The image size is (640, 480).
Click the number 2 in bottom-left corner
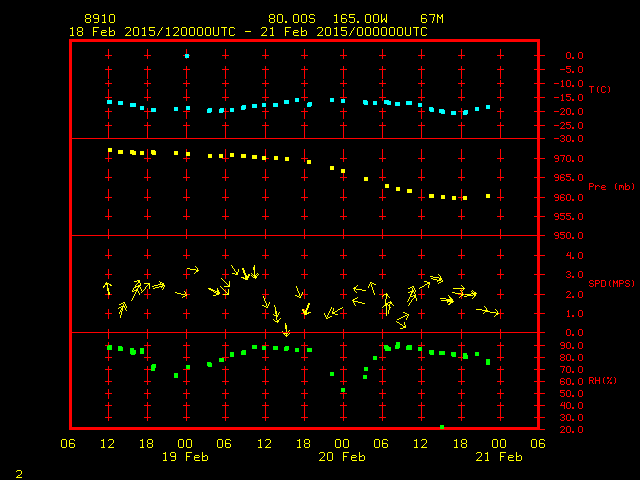(x=18, y=471)
